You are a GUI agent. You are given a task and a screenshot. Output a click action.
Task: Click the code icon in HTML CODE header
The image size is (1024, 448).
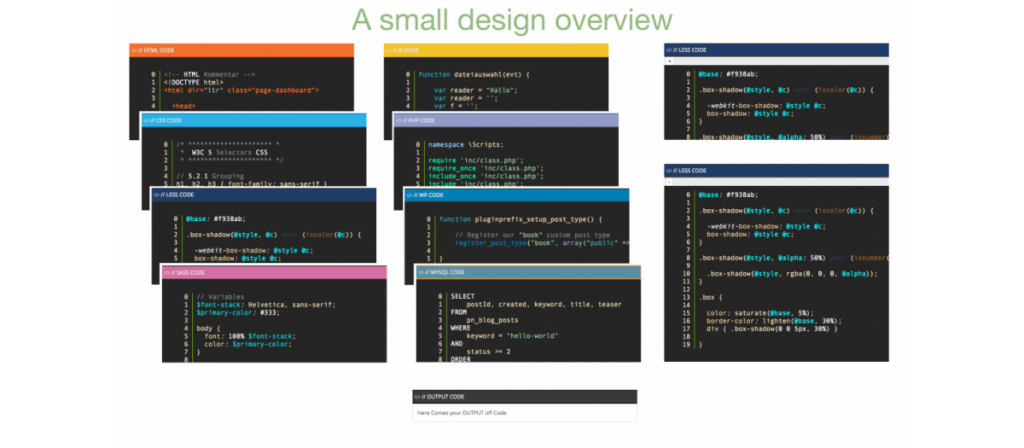click(134, 50)
